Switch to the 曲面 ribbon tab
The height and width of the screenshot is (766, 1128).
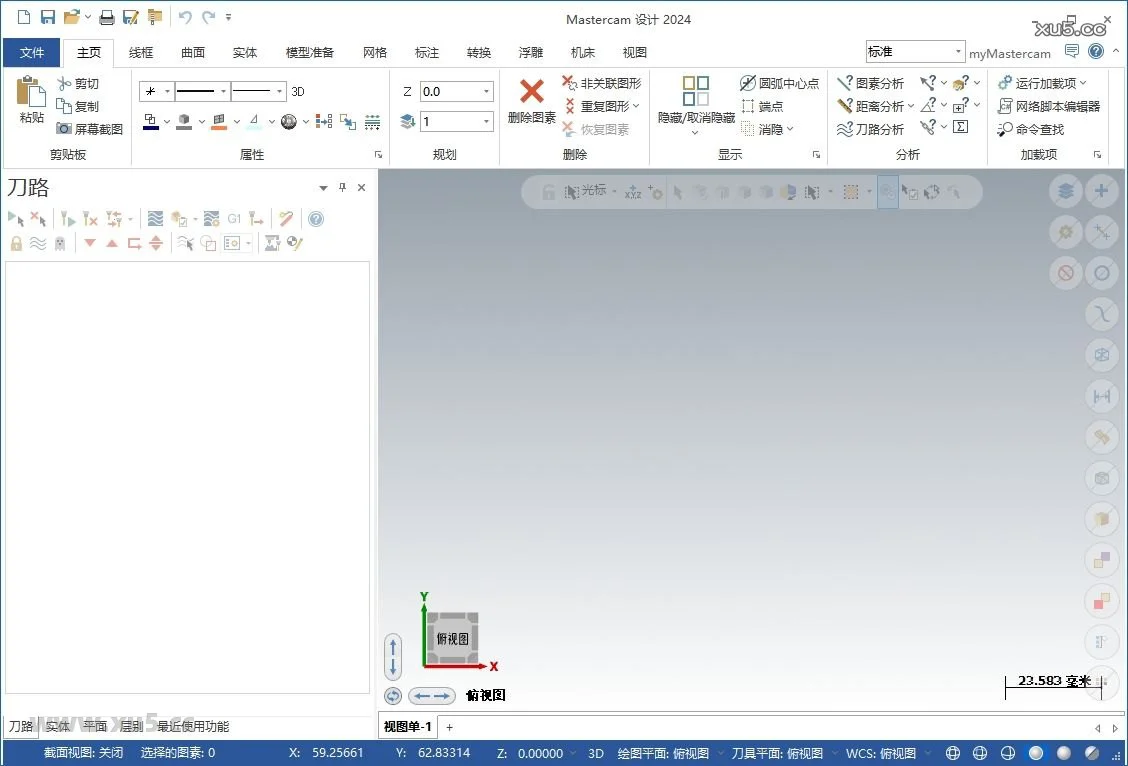193,52
